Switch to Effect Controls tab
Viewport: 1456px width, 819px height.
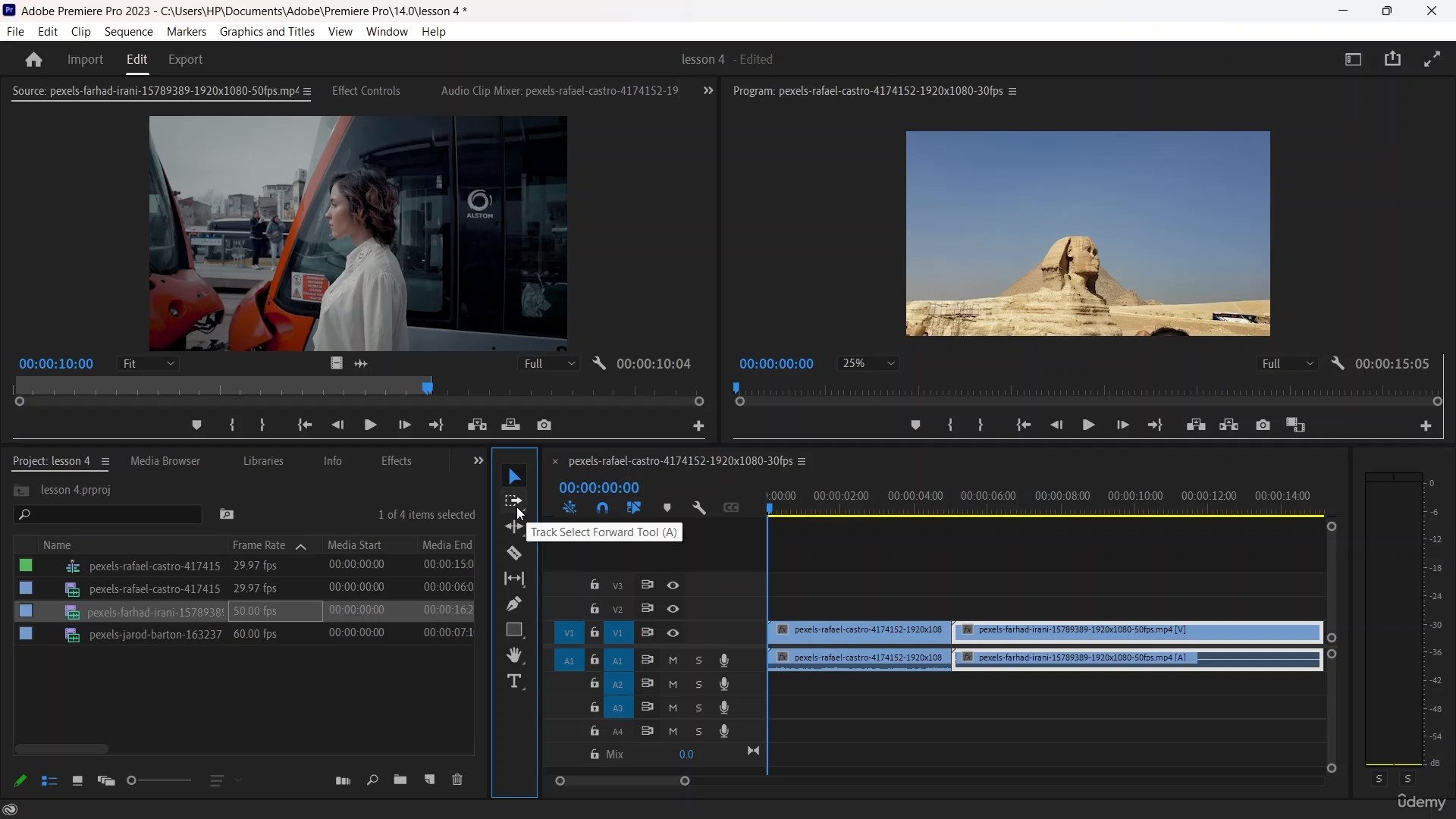[366, 91]
